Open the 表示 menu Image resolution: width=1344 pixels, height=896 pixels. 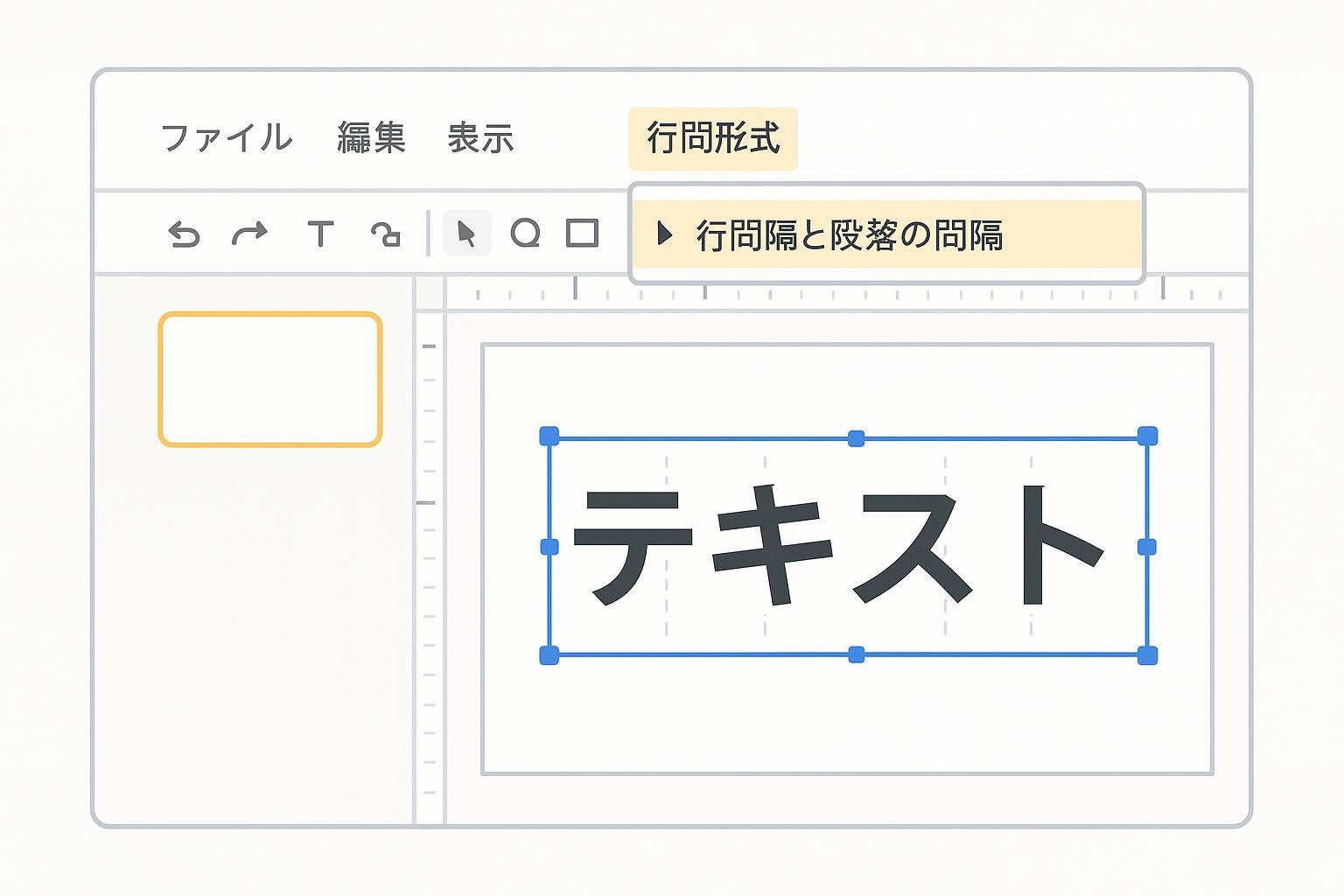(480, 138)
